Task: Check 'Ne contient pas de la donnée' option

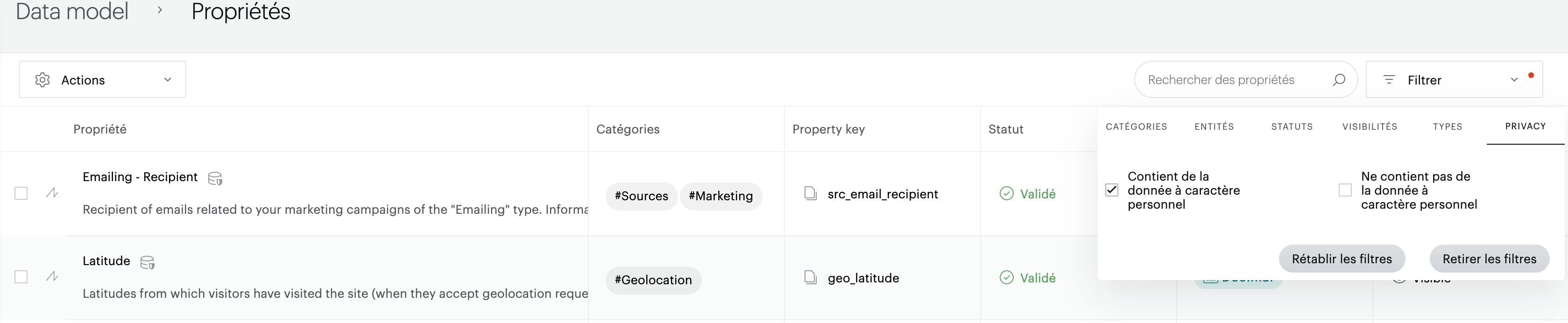Action: (x=1345, y=190)
